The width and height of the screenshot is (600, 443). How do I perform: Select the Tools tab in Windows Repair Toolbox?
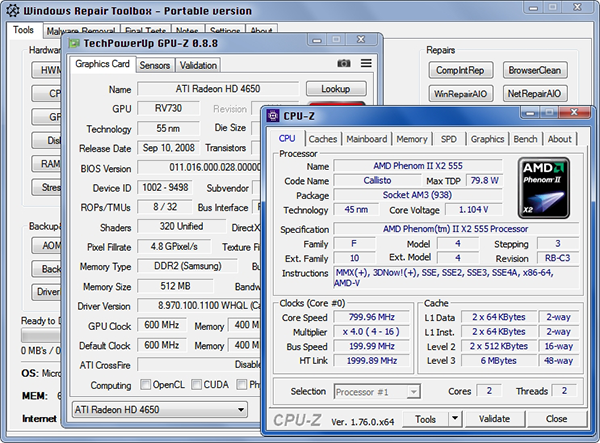[23, 30]
